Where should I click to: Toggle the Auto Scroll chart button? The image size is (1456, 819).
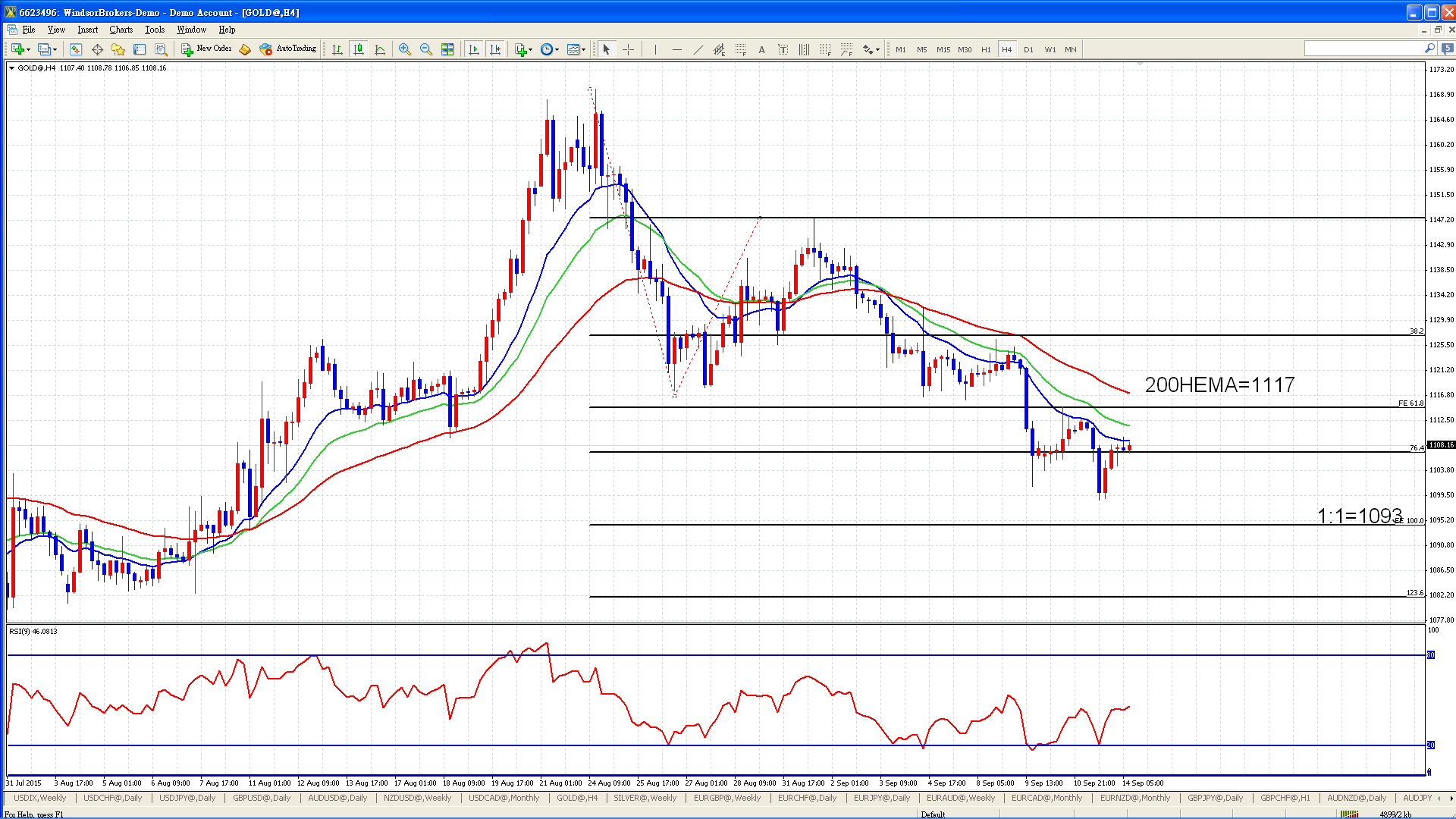(474, 49)
